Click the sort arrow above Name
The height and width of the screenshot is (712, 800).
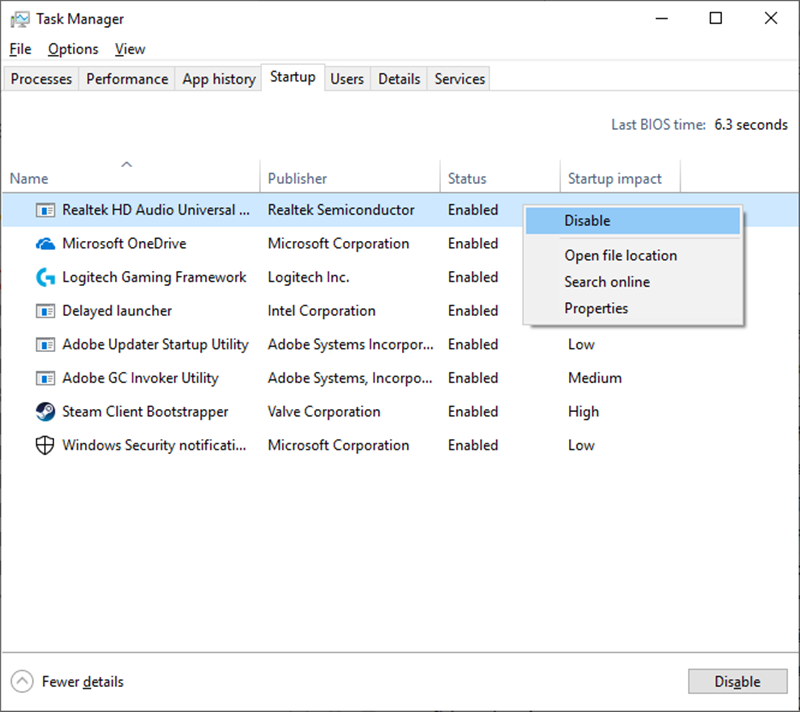click(x=127, y=164)
